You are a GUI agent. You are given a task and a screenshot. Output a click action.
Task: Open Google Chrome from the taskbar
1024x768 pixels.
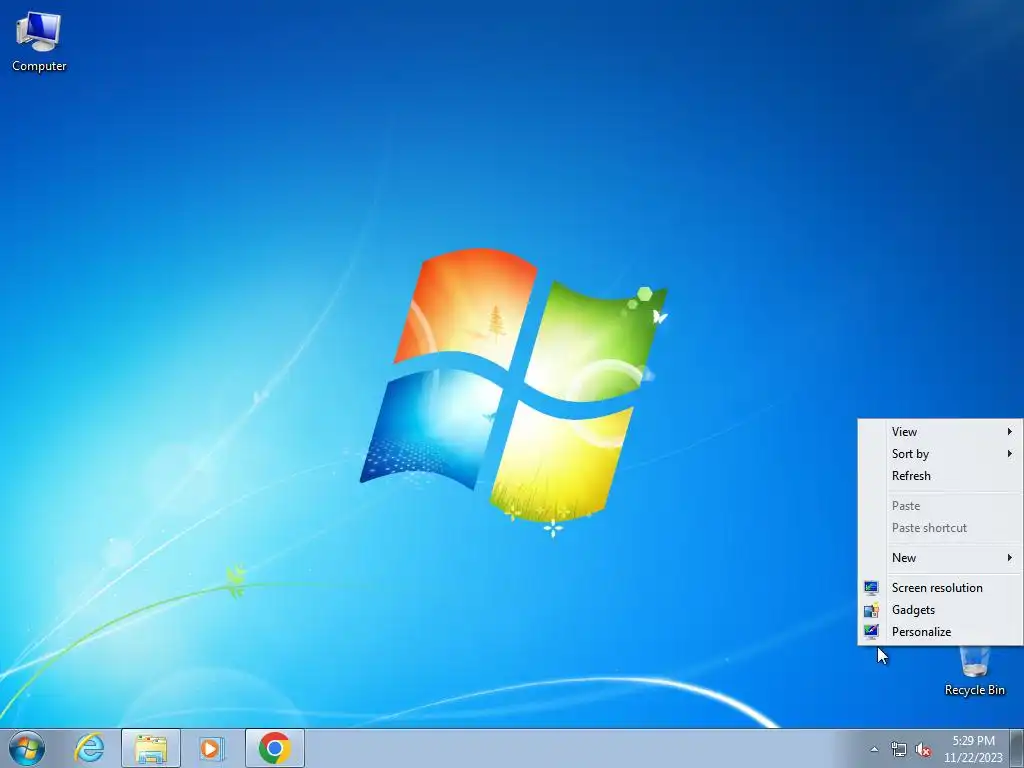coord(275,748)
